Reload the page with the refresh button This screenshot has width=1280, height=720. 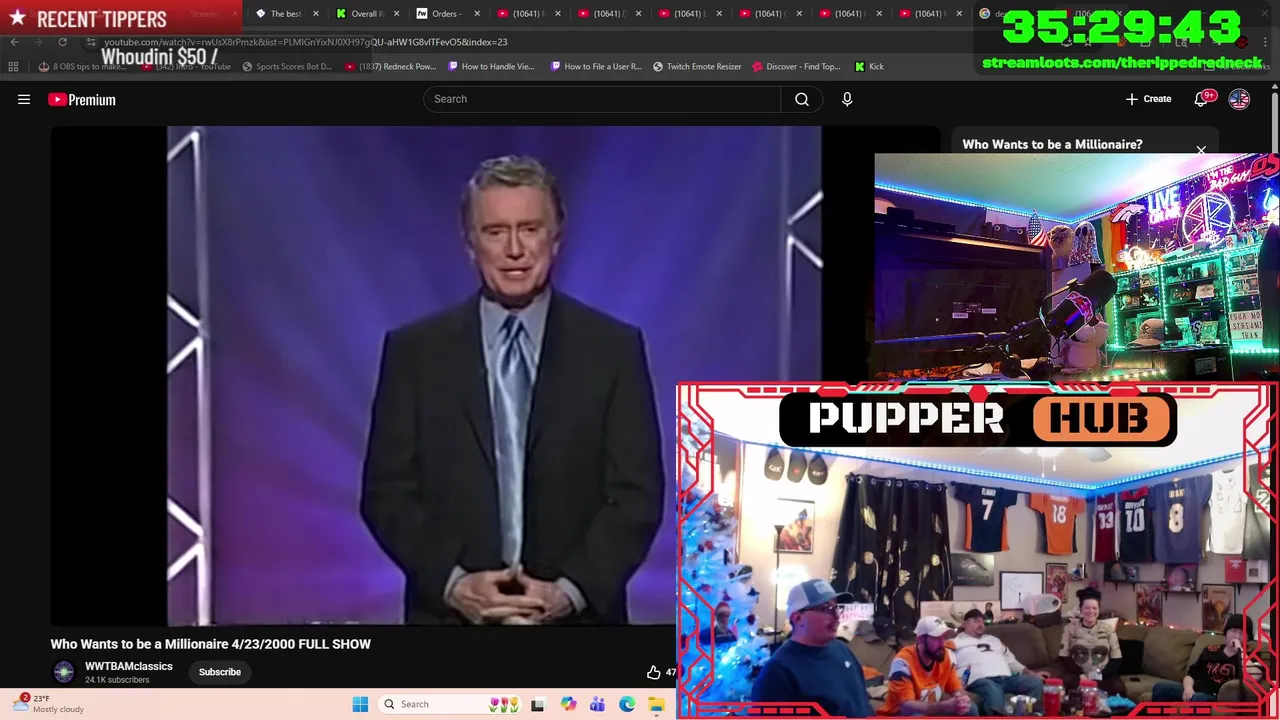[62, 42]
